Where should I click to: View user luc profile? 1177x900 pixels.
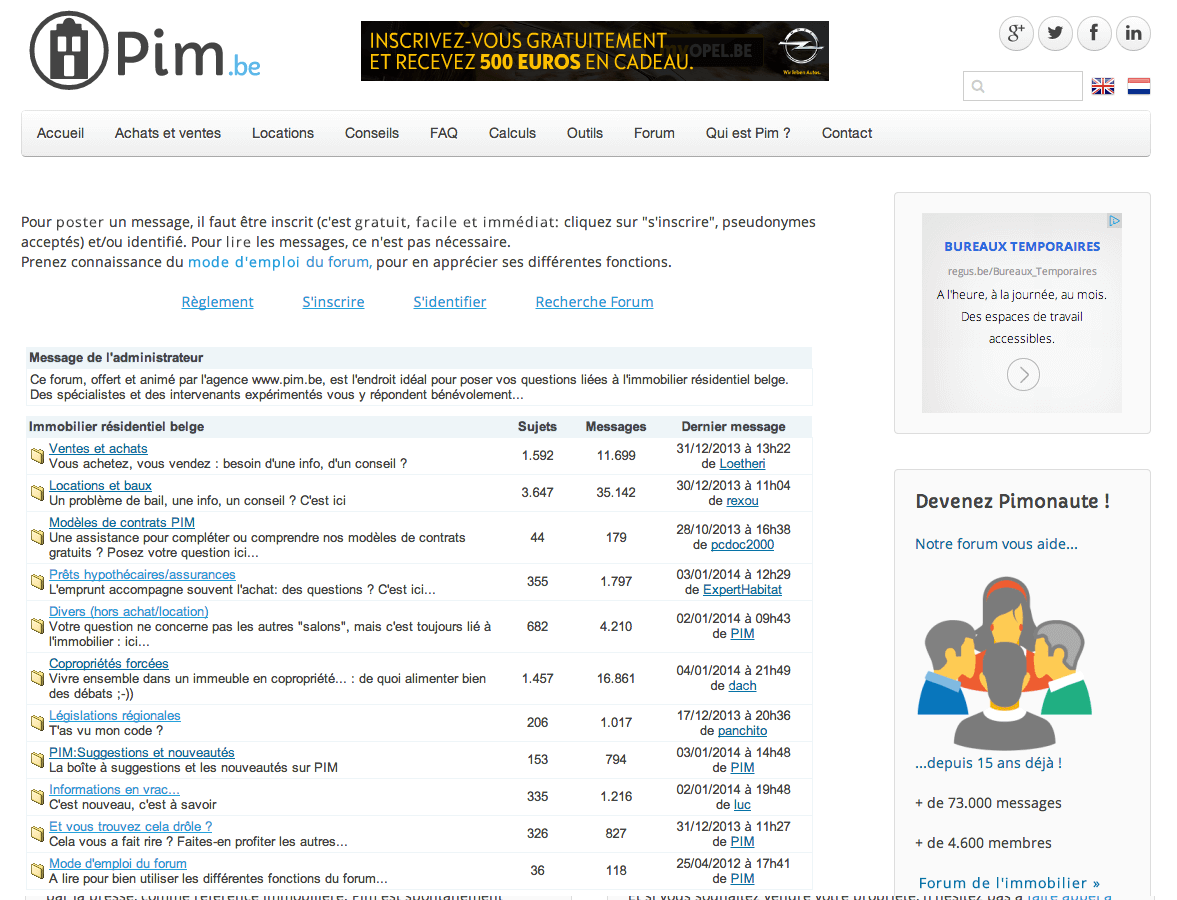tap(742, 805)
